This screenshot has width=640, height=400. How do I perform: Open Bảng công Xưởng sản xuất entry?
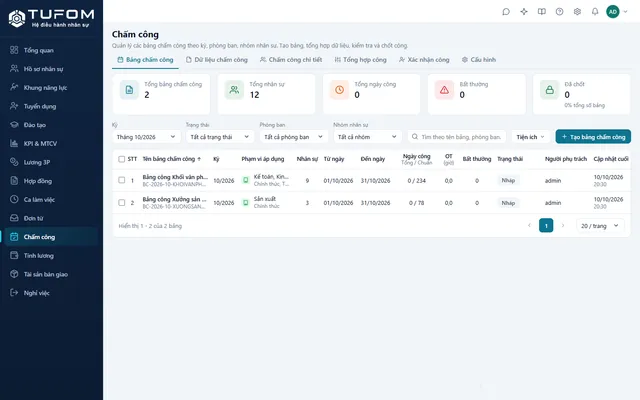[x=174, y=200]
